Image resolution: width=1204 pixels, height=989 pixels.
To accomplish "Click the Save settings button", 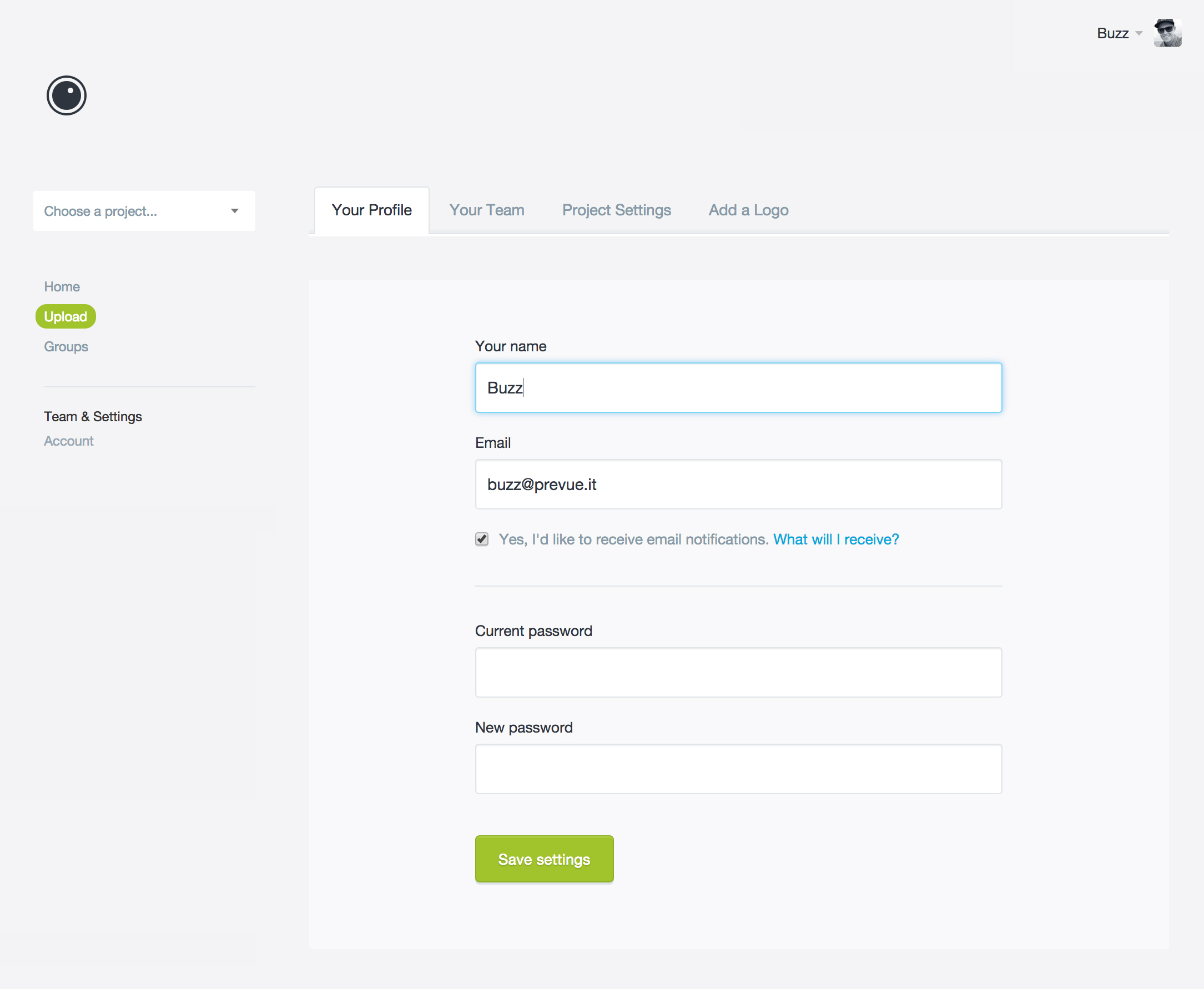I will pos(544,859).
